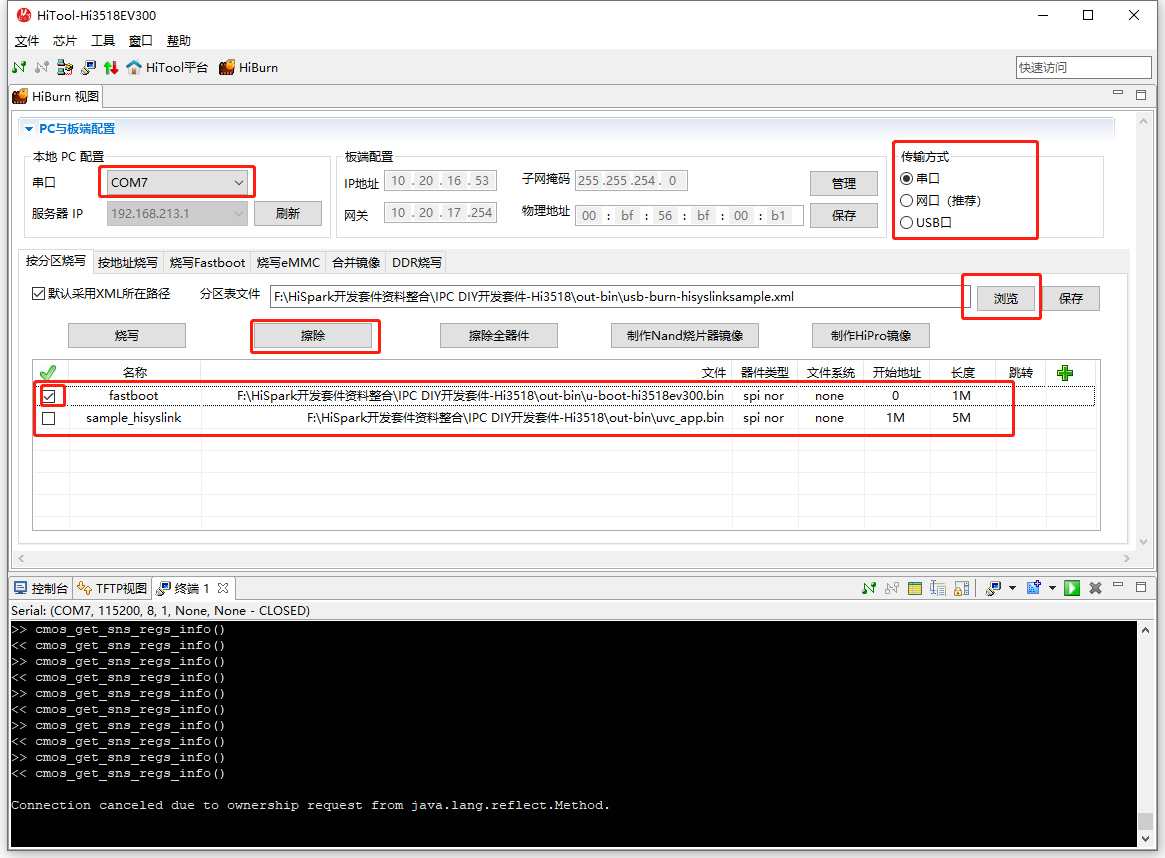The height and width of the screenshot is (858, 1165).
Task: Click the 管理 button
Action: click(843, 183)
